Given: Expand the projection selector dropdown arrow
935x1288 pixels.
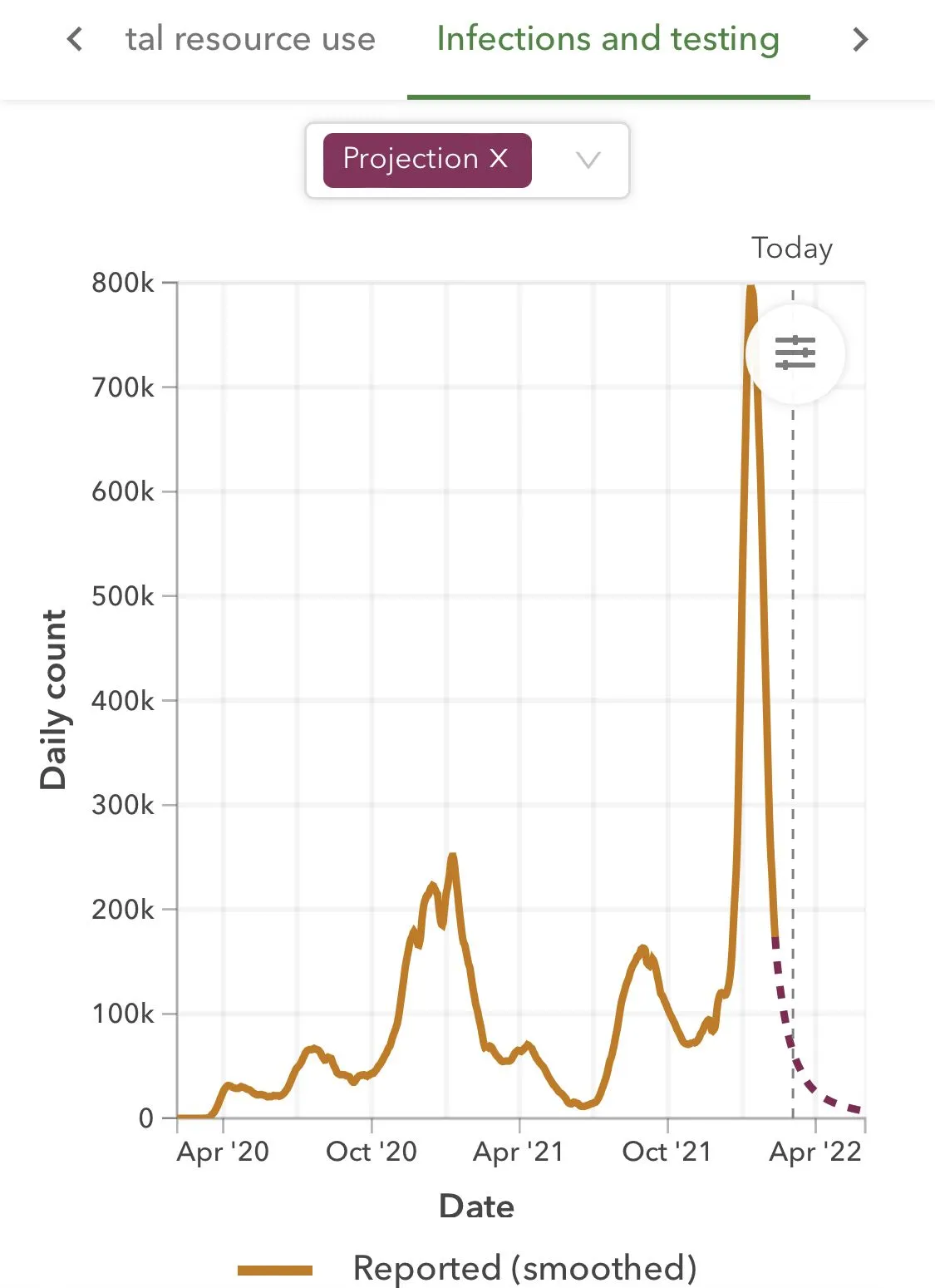Looking at the screenshot, I should (x=588, y=160).
